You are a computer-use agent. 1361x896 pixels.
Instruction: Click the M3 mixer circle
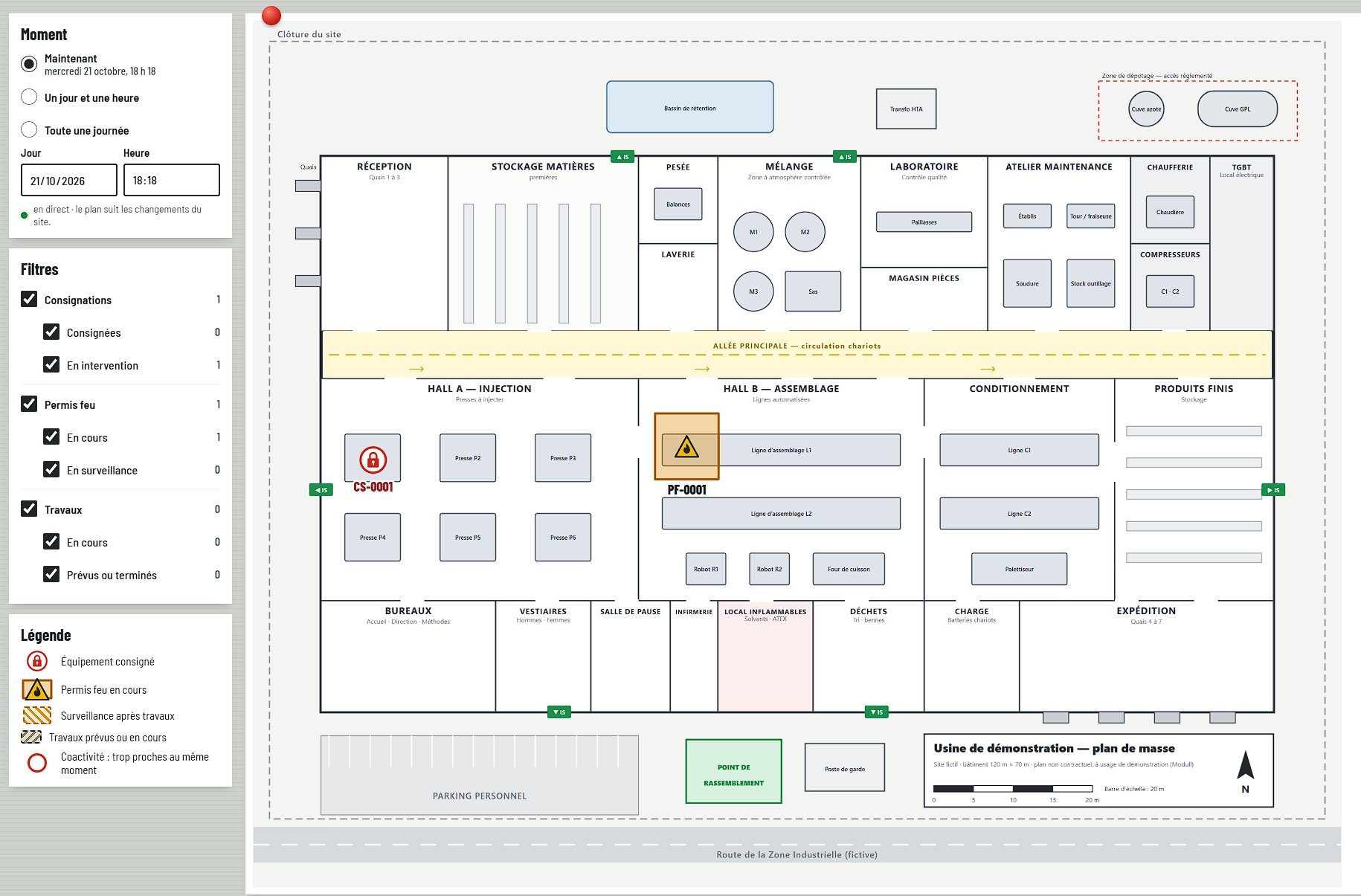(753, 291)
